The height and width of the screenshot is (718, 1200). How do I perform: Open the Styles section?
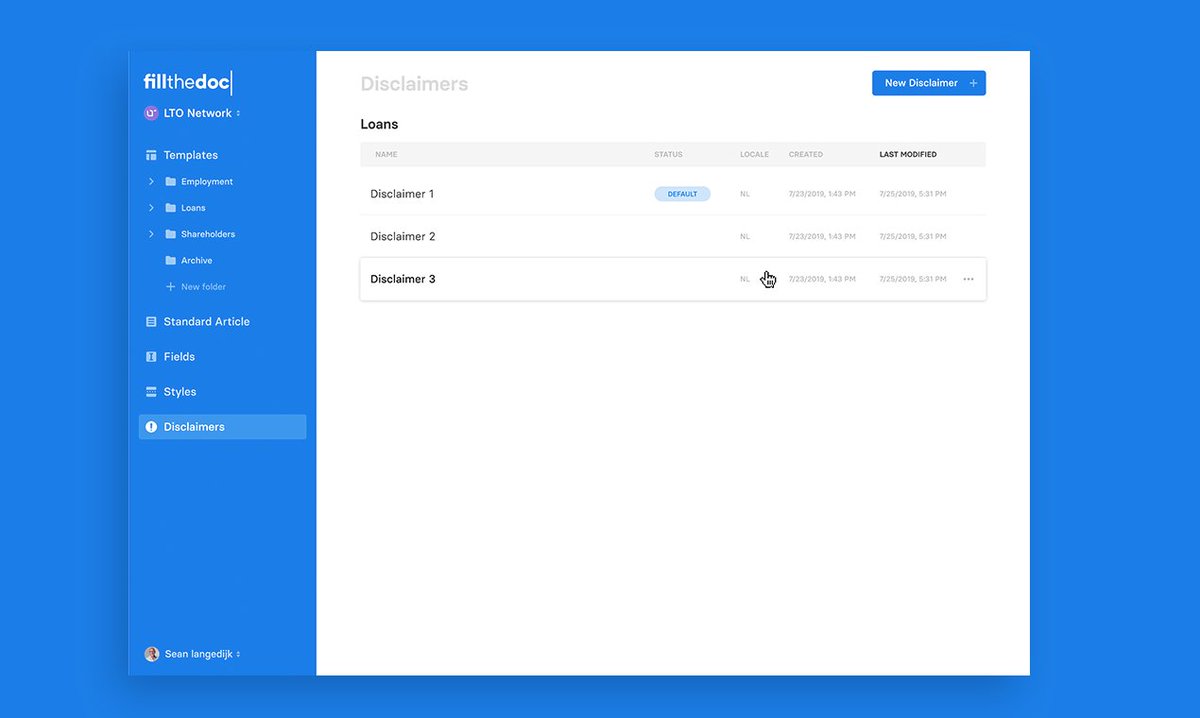coord(180,392)
